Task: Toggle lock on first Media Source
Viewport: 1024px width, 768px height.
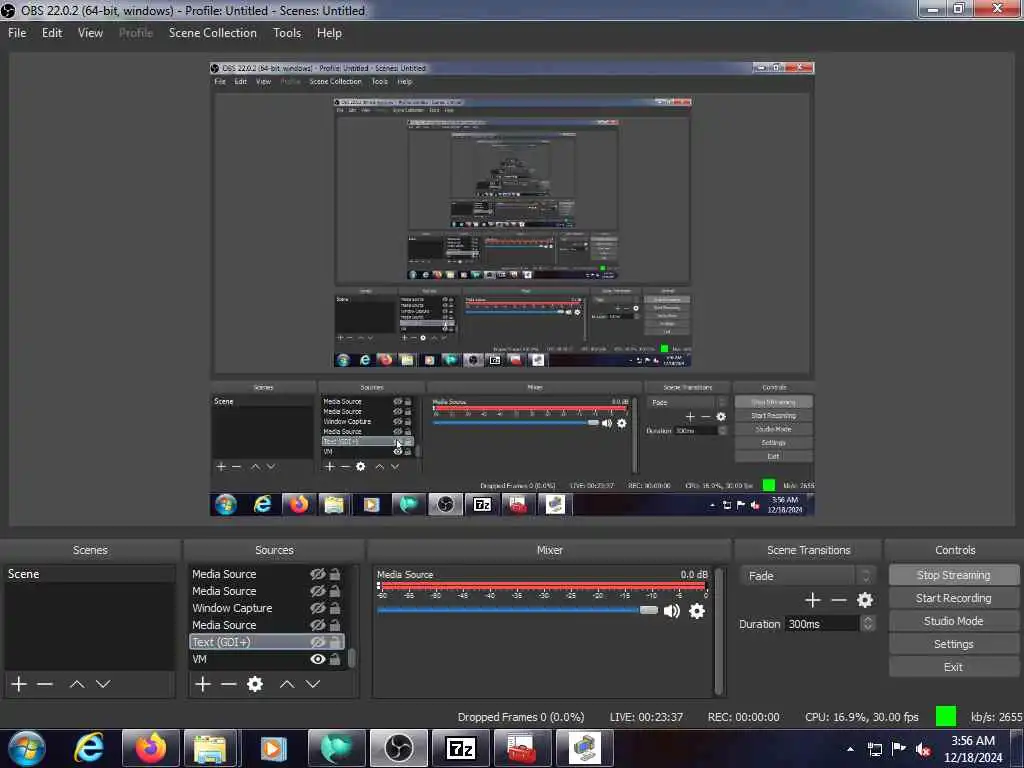Action: click(335, 574)
